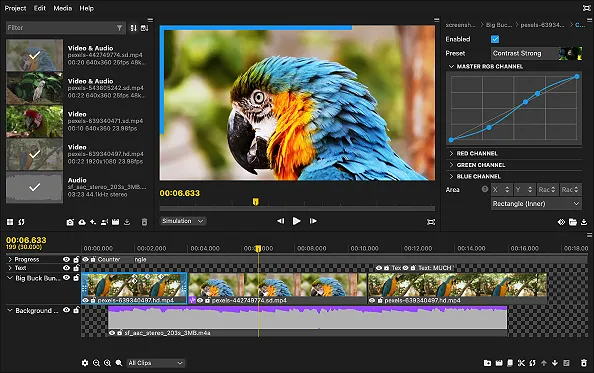Viewport: 594px width, 373px height.
Task: Expand the Progress track
Action: coord(10,259)
